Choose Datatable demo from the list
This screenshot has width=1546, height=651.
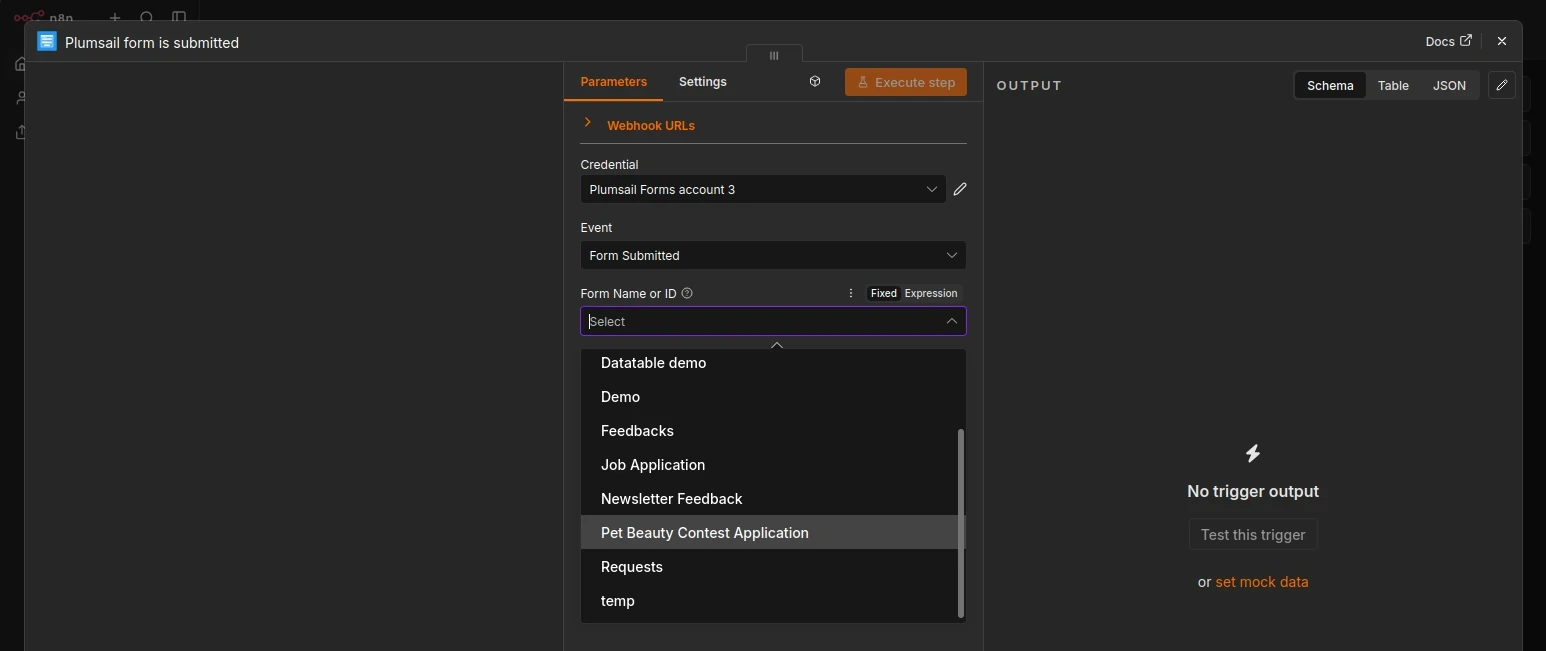[773, 363]
